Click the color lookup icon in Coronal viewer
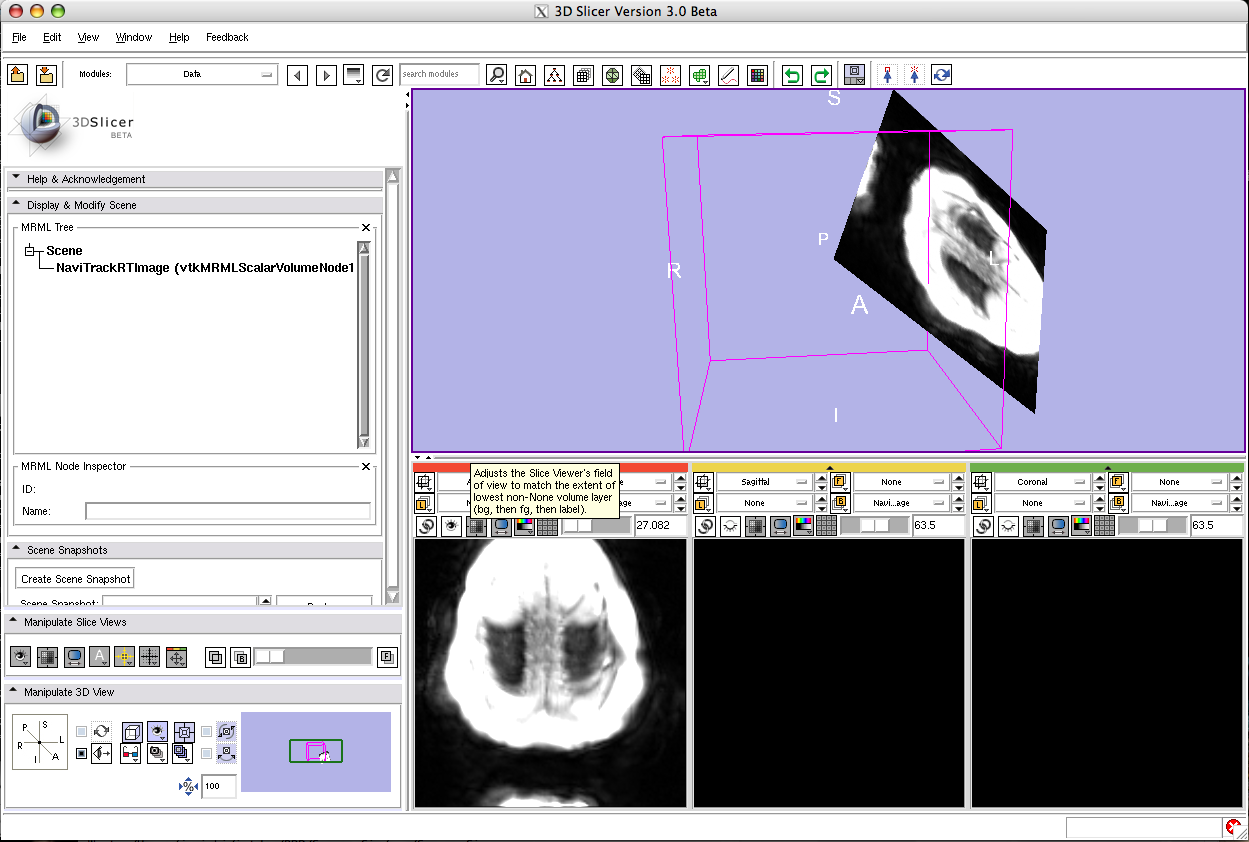 point(1081,525)
